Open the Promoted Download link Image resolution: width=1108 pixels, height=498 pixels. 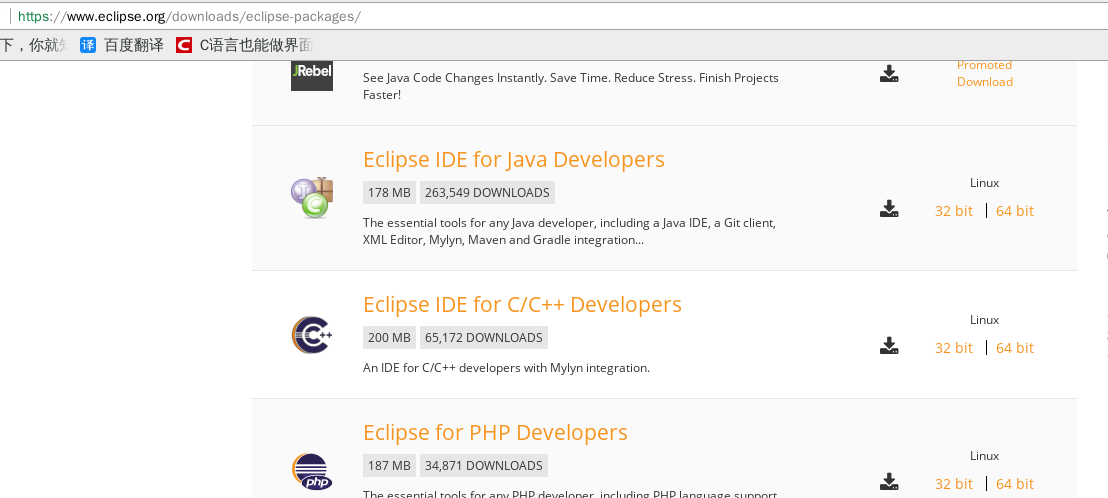(984, 73)
